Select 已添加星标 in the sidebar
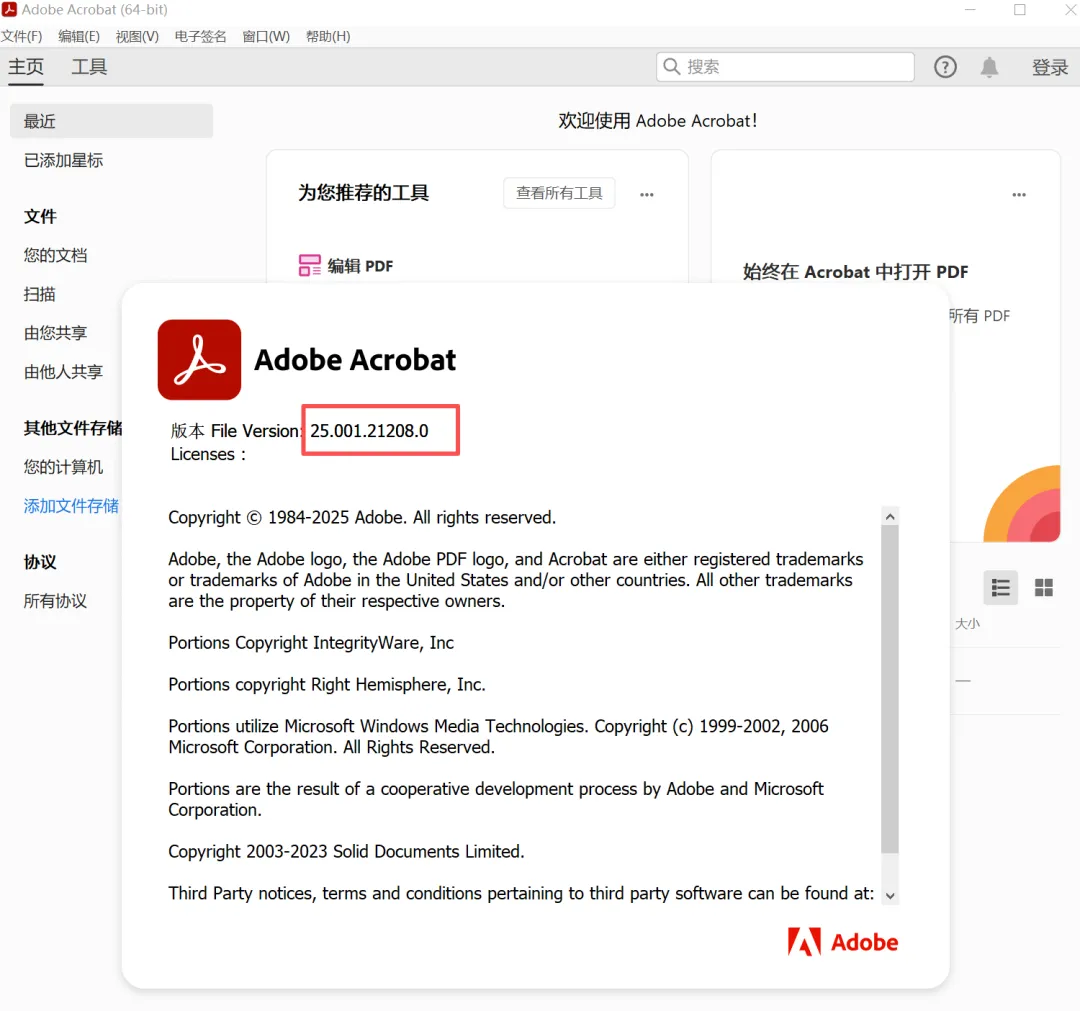 click(63, 160)
